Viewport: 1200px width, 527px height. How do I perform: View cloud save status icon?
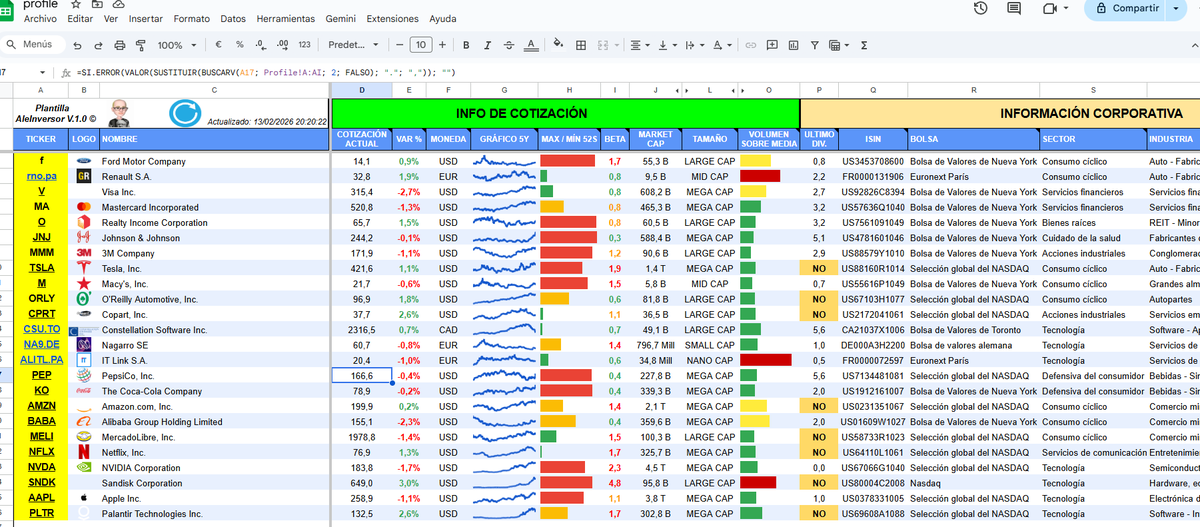[x=119, y=4]
